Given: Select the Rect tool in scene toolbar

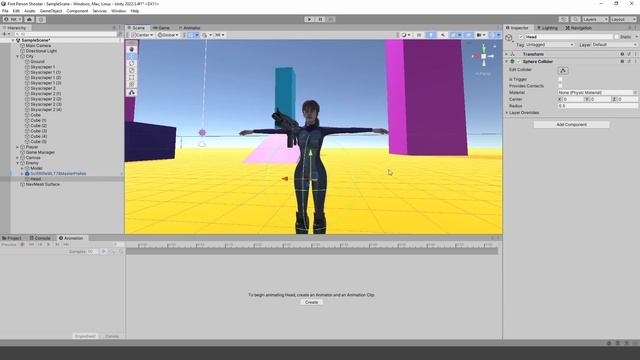Looking at the screenshot, I should [x=131, y=77].
